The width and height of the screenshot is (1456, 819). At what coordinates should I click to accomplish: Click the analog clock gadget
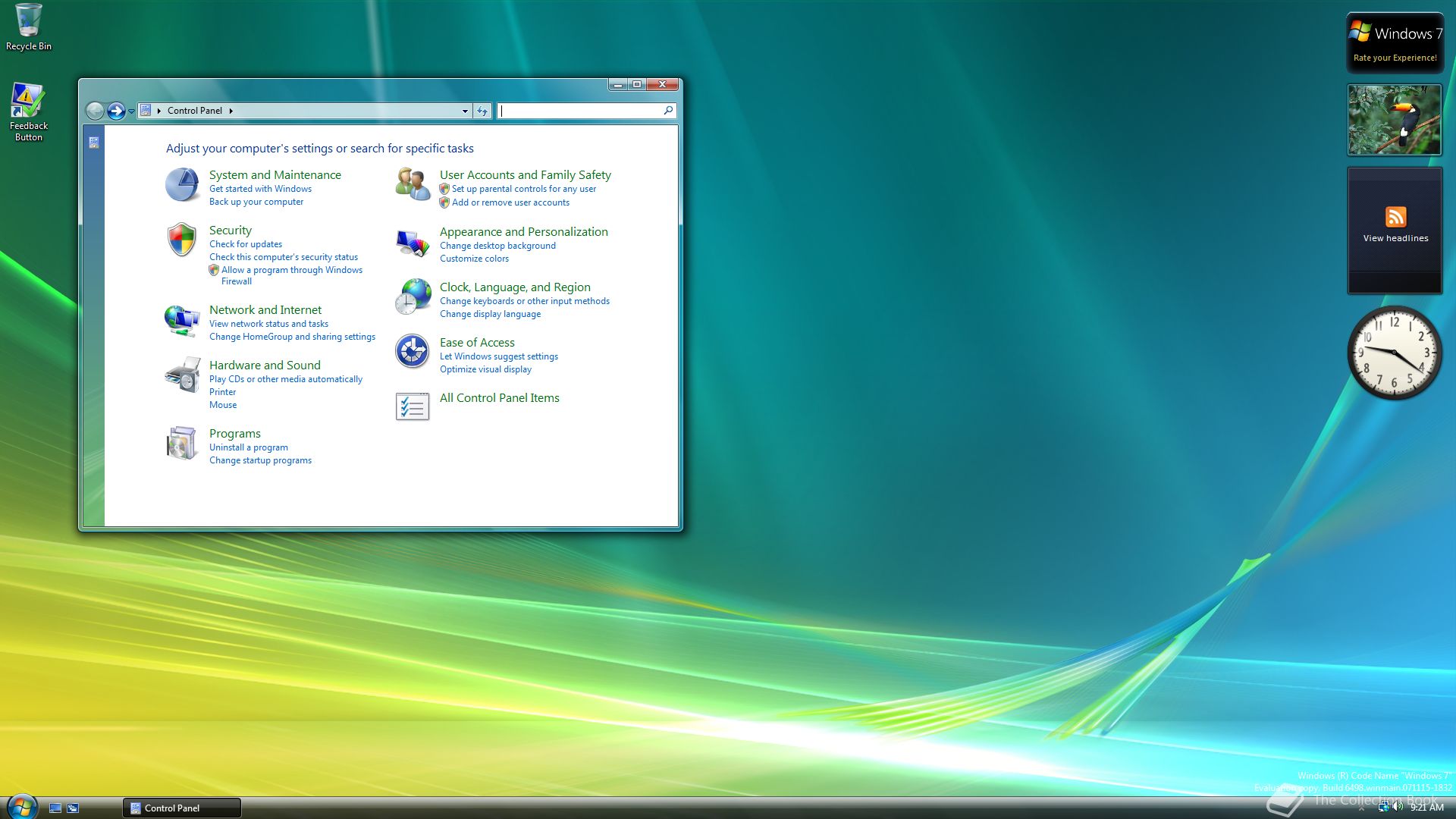click(x=1394, y=353)
